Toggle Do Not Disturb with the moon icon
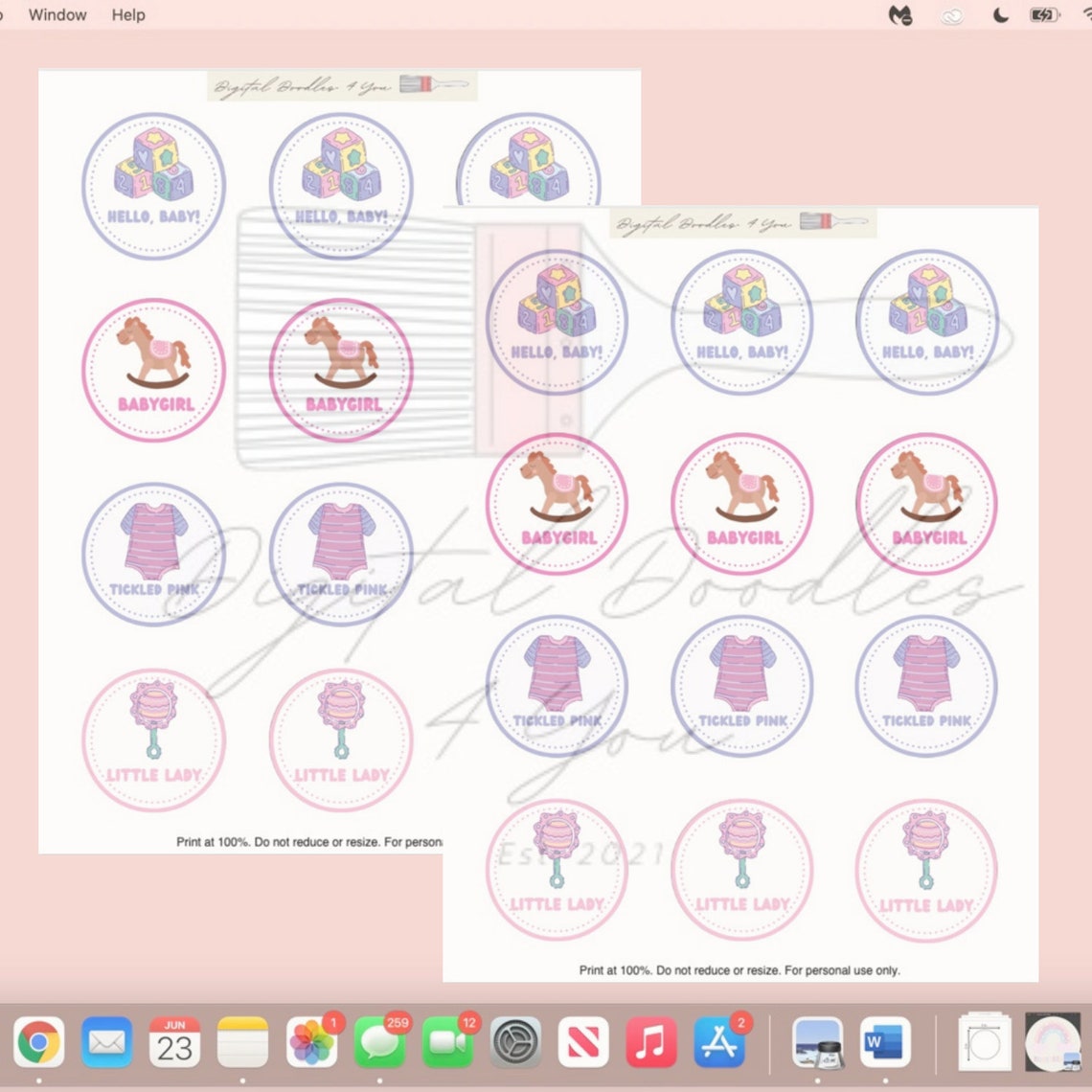The height and width of the screenshot is (1092, 1092). [1000, 14]
